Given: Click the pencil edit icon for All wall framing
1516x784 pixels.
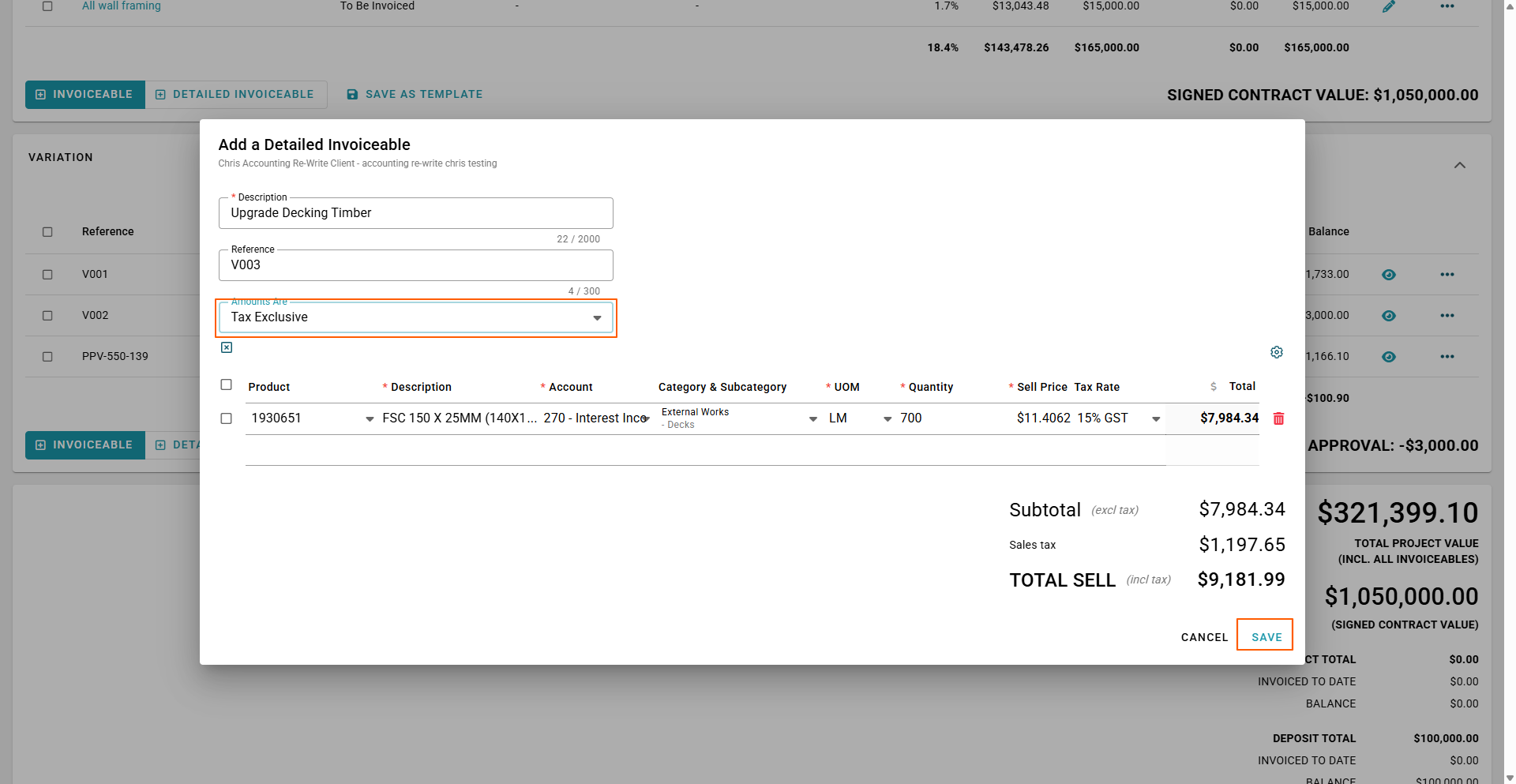Looking at the screenshot, I should click(x=1389, y=6).
